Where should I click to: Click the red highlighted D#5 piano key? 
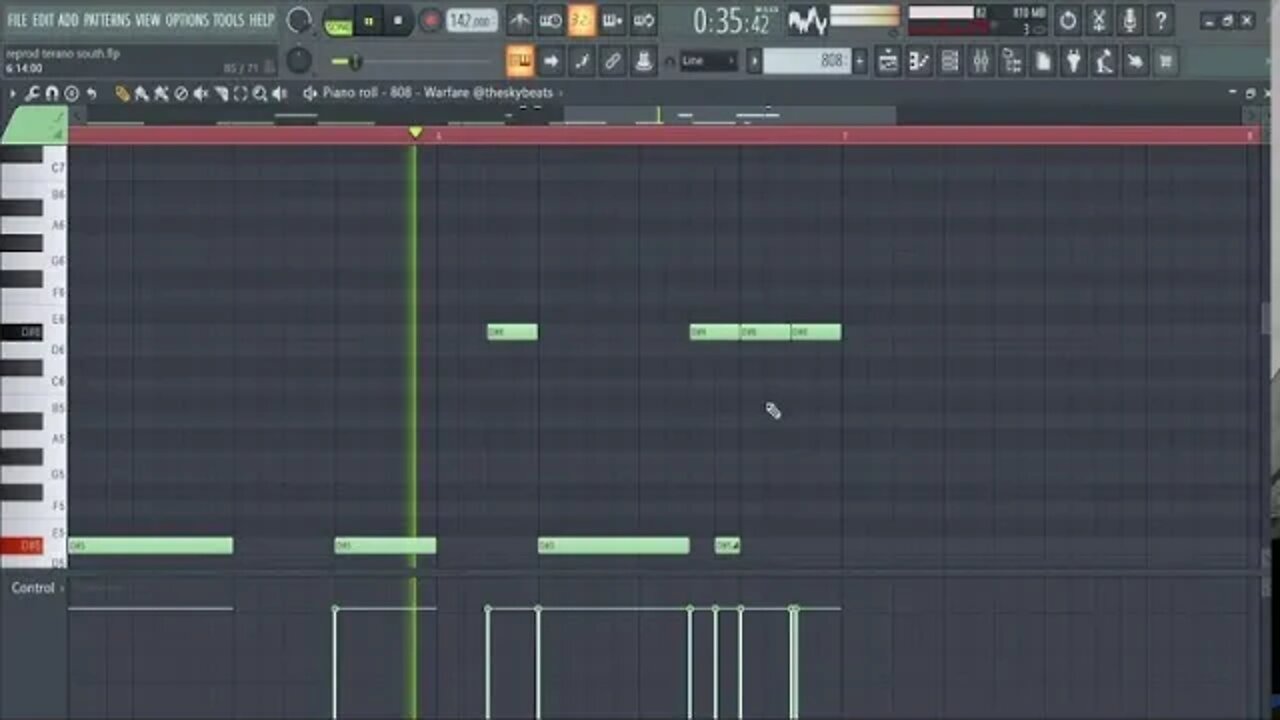[21, 546]
